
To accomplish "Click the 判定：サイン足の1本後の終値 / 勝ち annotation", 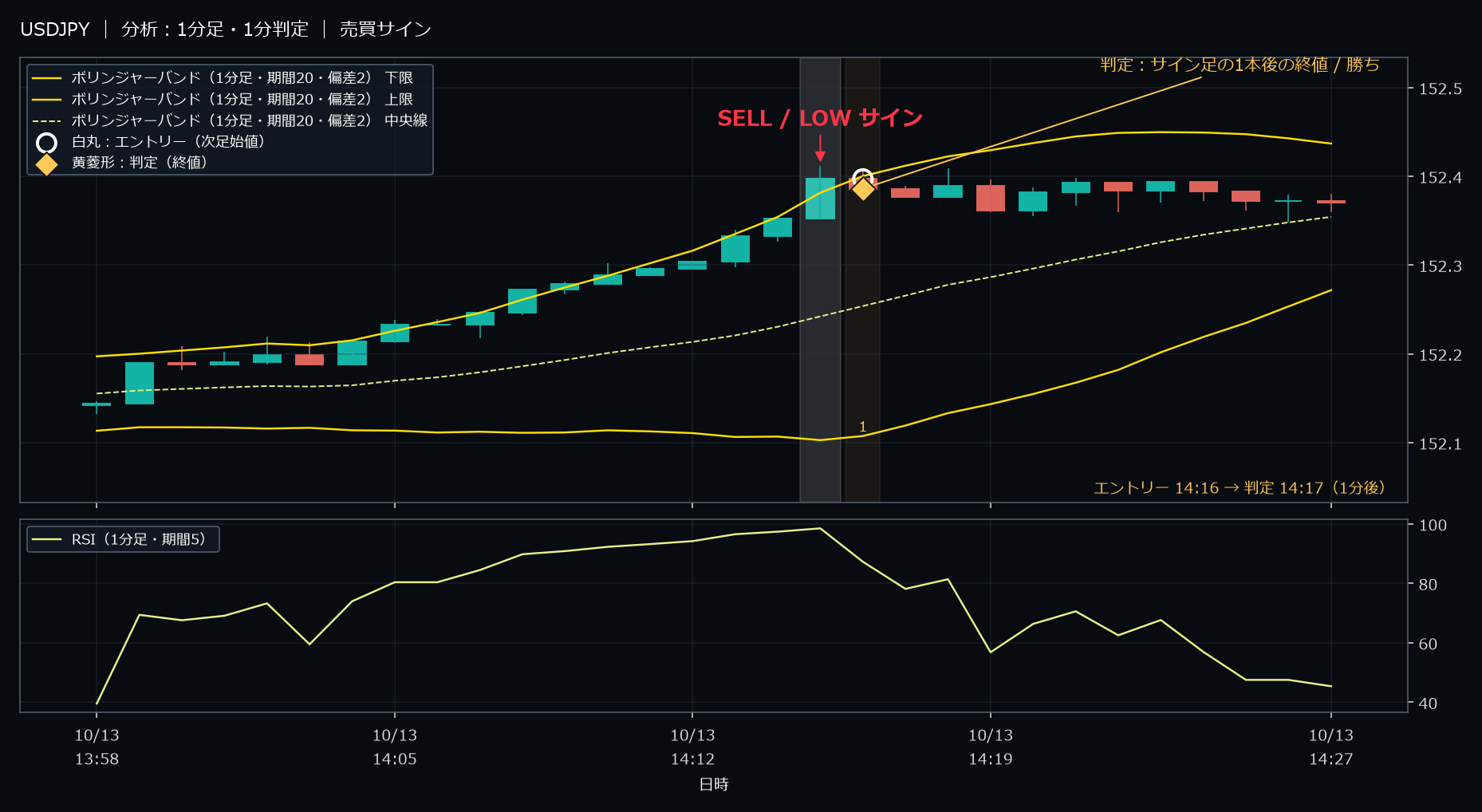I will (1240, 65).
